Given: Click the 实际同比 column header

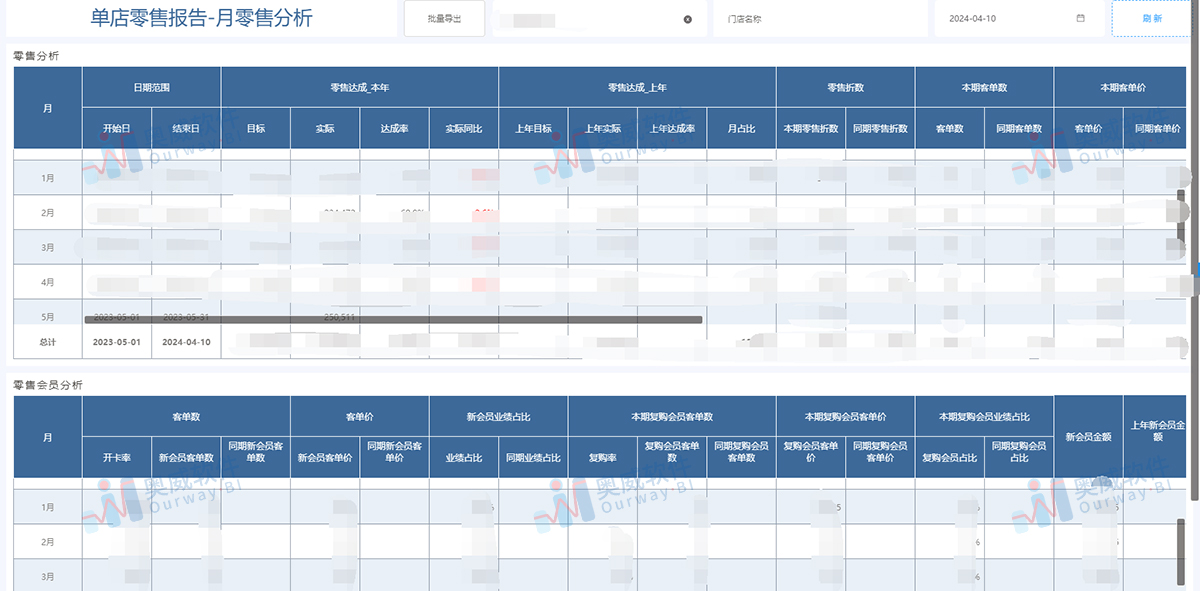Looking at the screenshot, I should pos(464,129).
